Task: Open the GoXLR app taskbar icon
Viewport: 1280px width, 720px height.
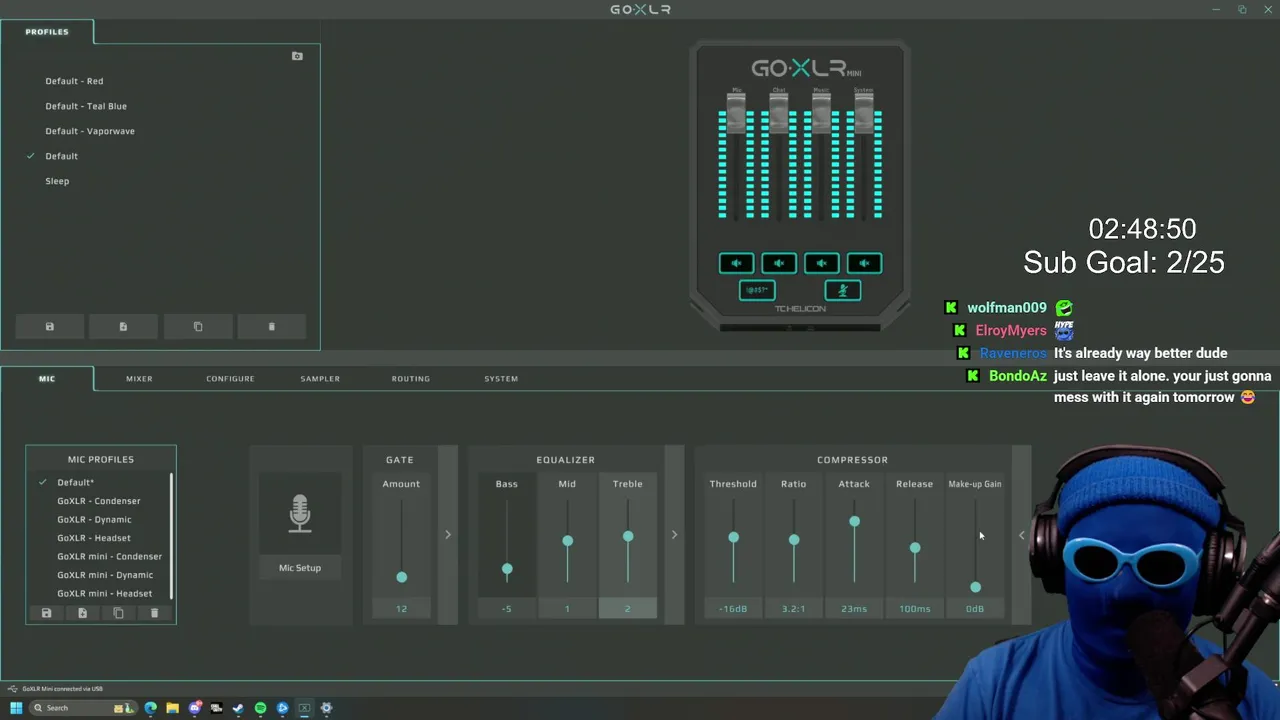Action: pos(304,708)
